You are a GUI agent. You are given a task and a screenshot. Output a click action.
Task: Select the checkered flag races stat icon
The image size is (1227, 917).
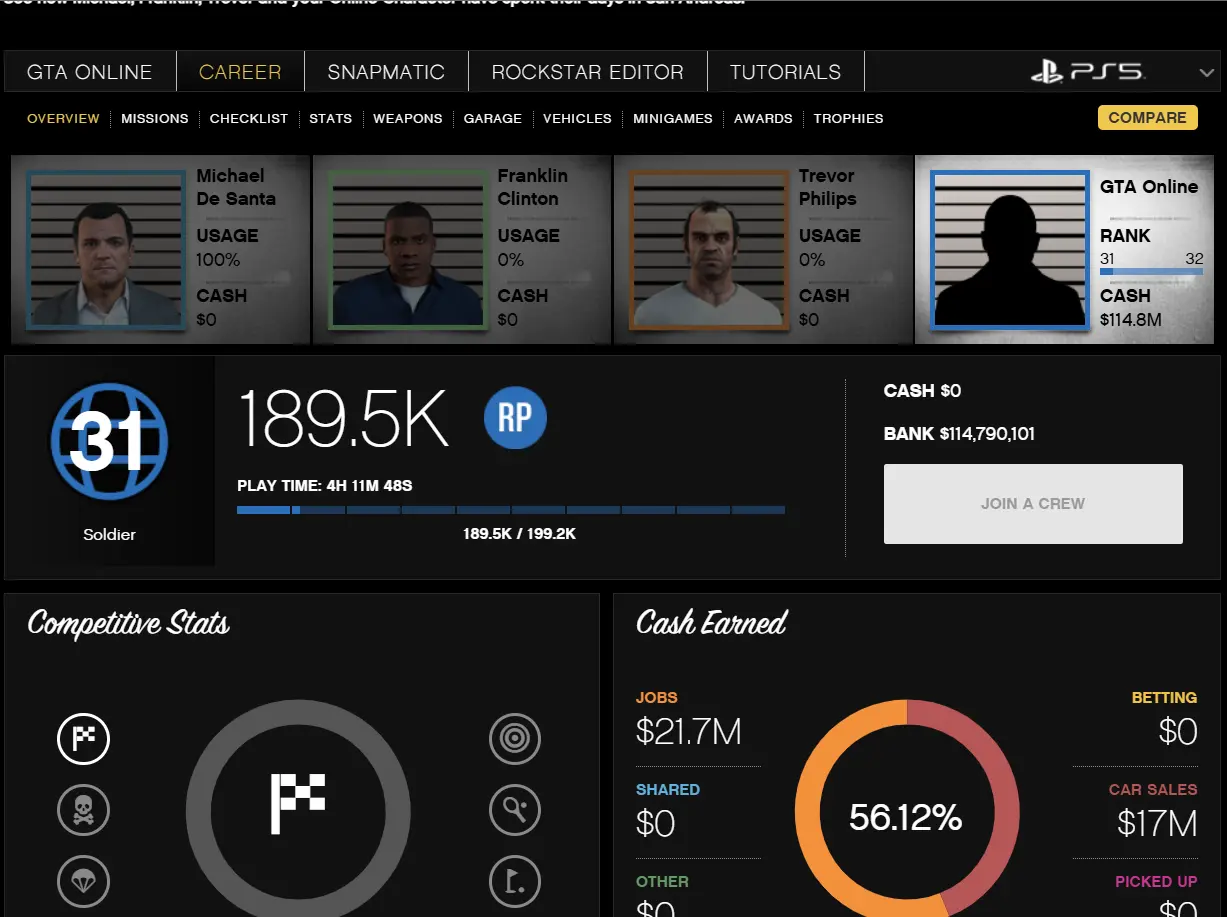click(84, 739)
